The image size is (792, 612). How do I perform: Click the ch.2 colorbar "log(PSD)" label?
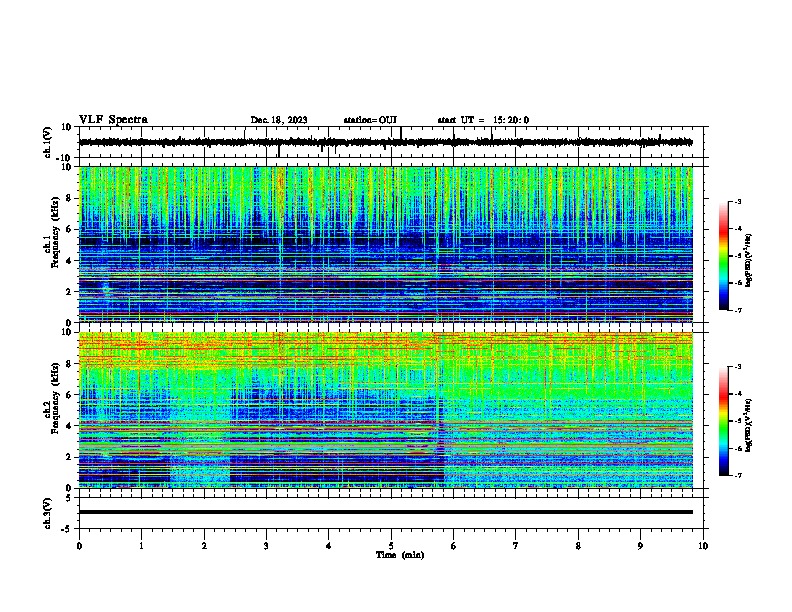[749, 425]
